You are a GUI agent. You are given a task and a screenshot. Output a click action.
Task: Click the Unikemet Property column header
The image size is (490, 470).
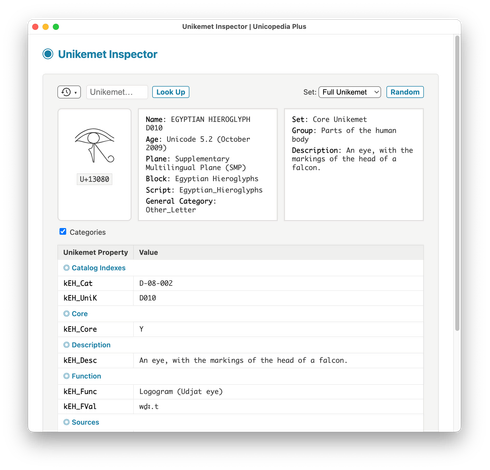pos(96,252)
